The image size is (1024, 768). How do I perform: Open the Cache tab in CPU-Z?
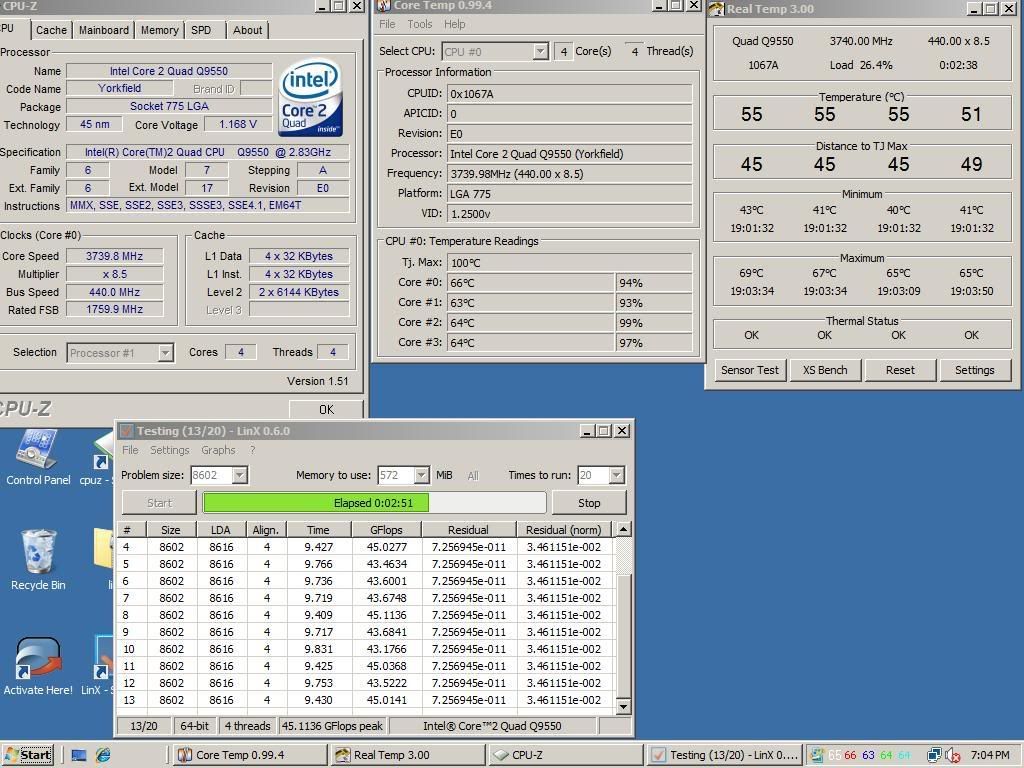51,30
